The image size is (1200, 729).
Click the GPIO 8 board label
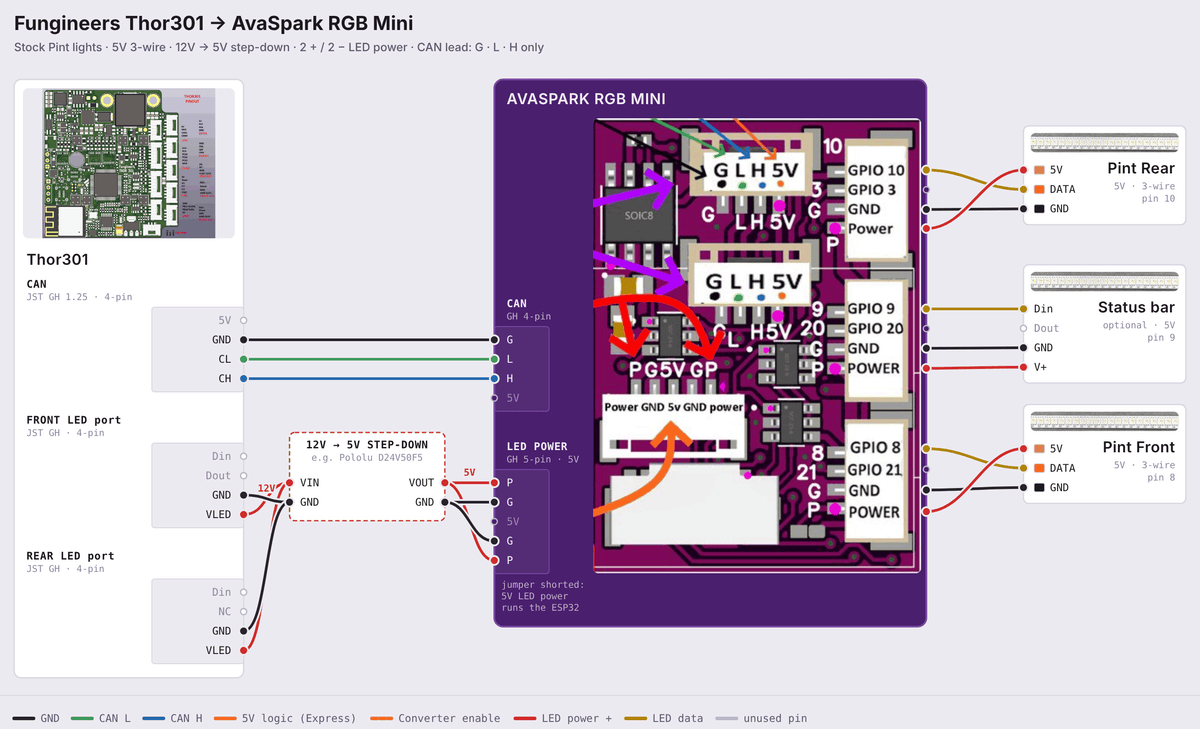[x=875, y=449]
